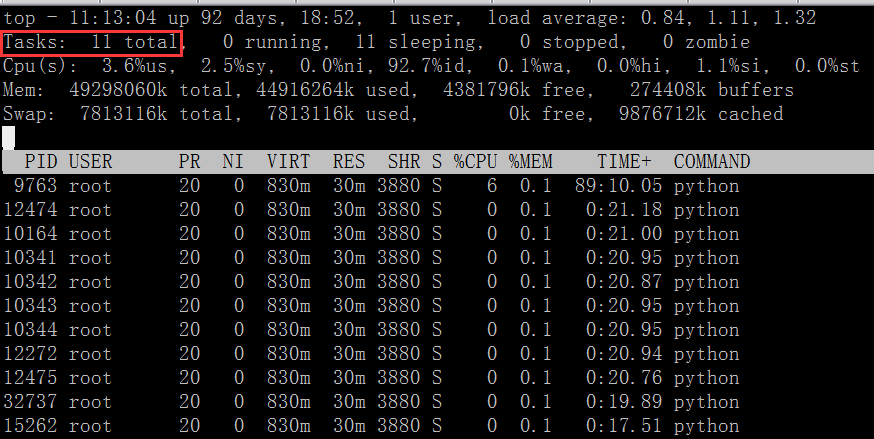874x439 pixels.
Task: Click the root user in PID 32737 row
Action: tap(90, 402)
